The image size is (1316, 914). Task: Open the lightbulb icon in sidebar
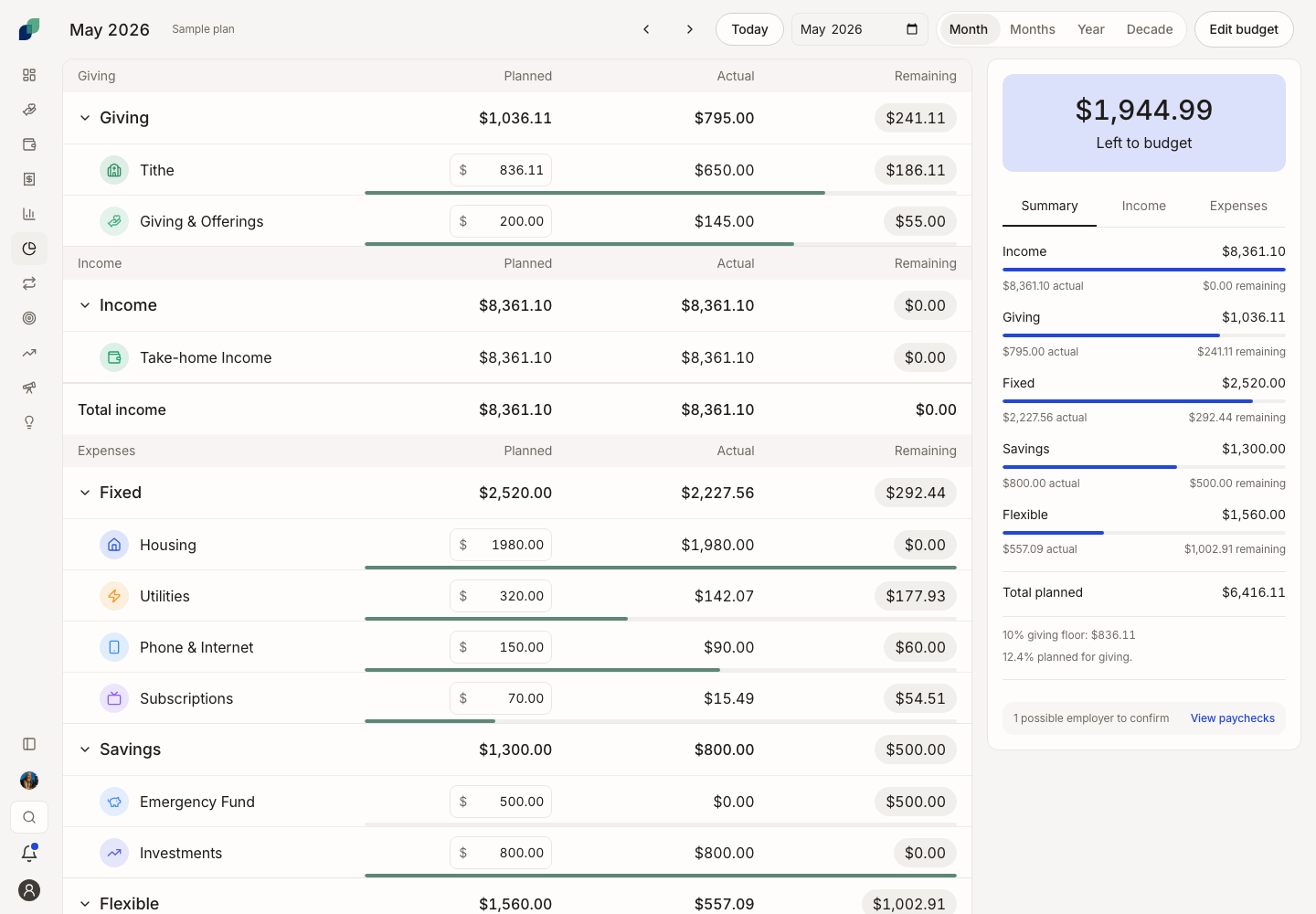coord(29,422)
